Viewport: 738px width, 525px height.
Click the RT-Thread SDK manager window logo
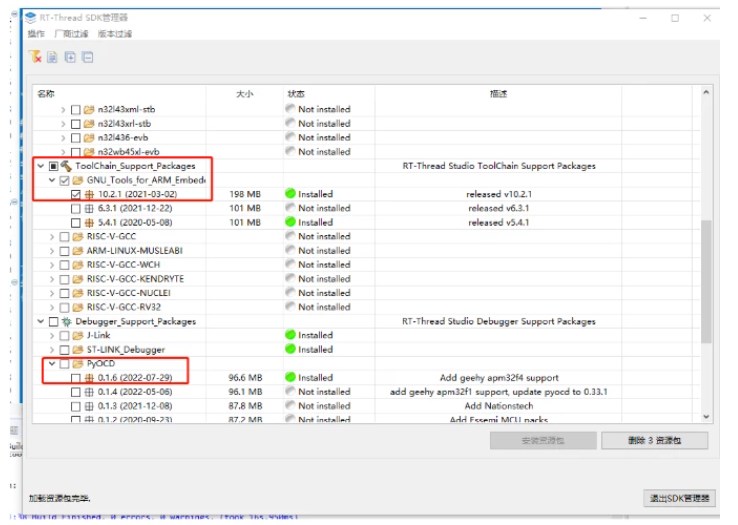pos(31,18)
